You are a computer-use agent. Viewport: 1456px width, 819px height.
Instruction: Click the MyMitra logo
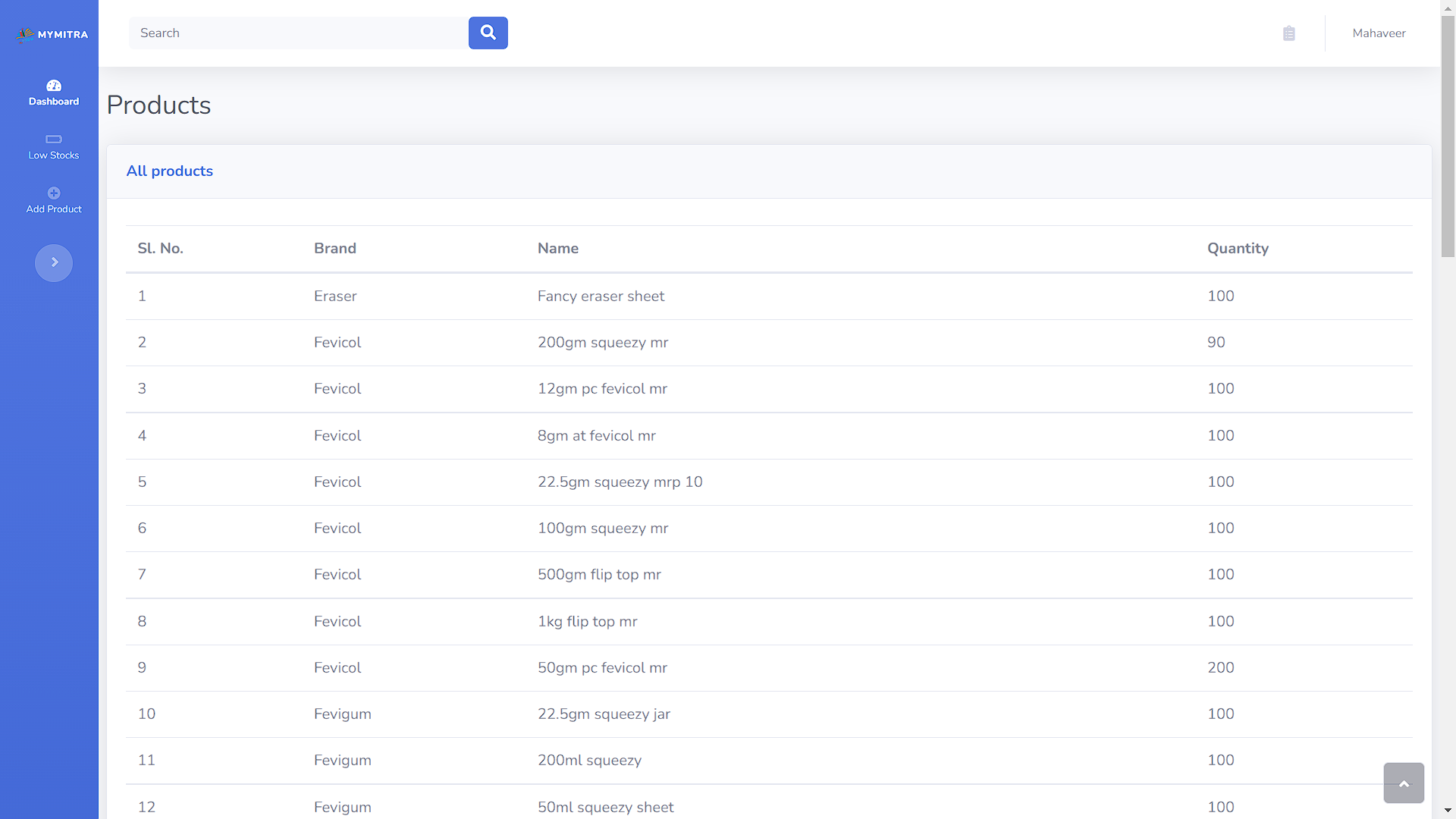click(53, 34)
